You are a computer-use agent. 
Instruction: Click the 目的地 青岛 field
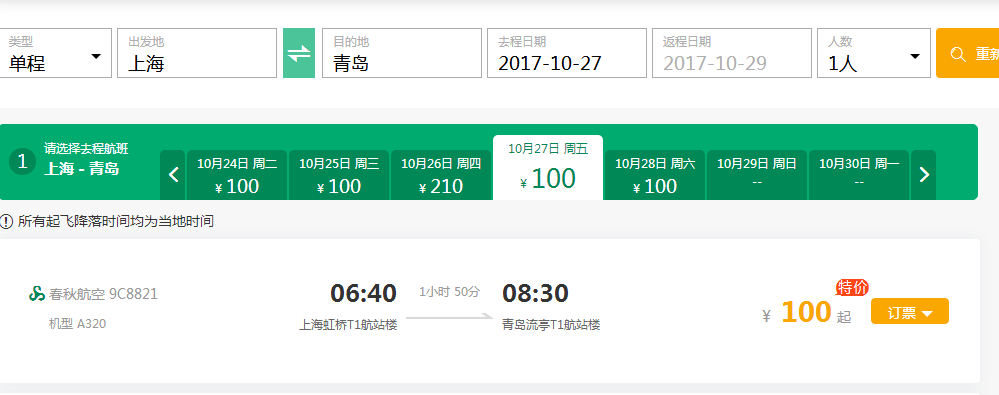pos(402,53)
